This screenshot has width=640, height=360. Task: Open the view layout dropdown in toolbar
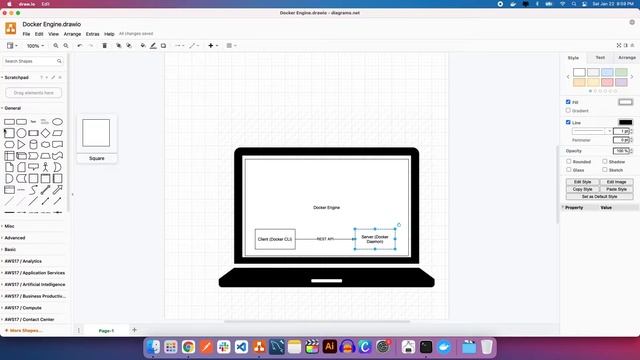pyautogui.click(x=12, y=46)
